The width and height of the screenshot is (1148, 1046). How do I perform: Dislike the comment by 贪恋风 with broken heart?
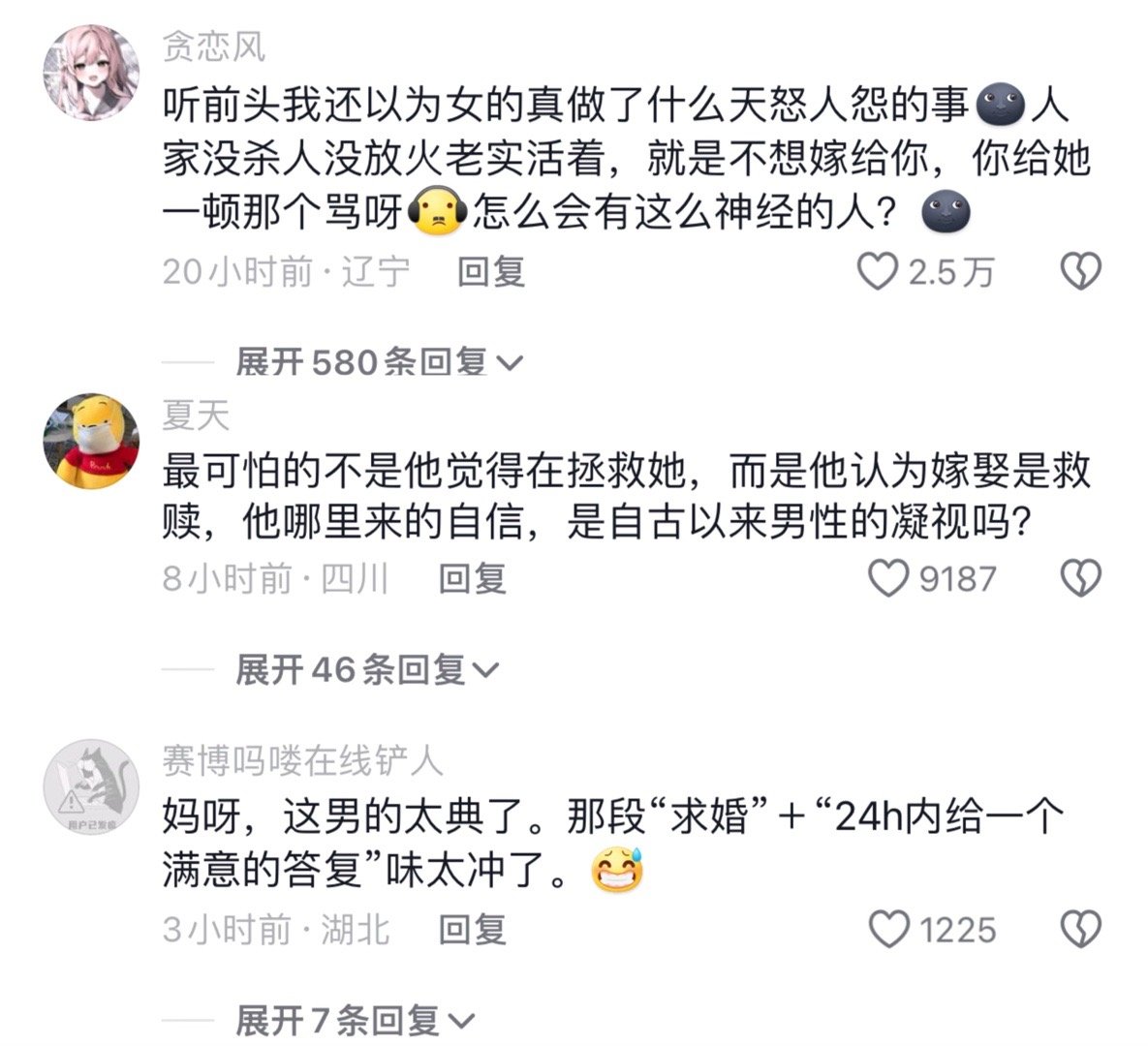[1080, 271]
